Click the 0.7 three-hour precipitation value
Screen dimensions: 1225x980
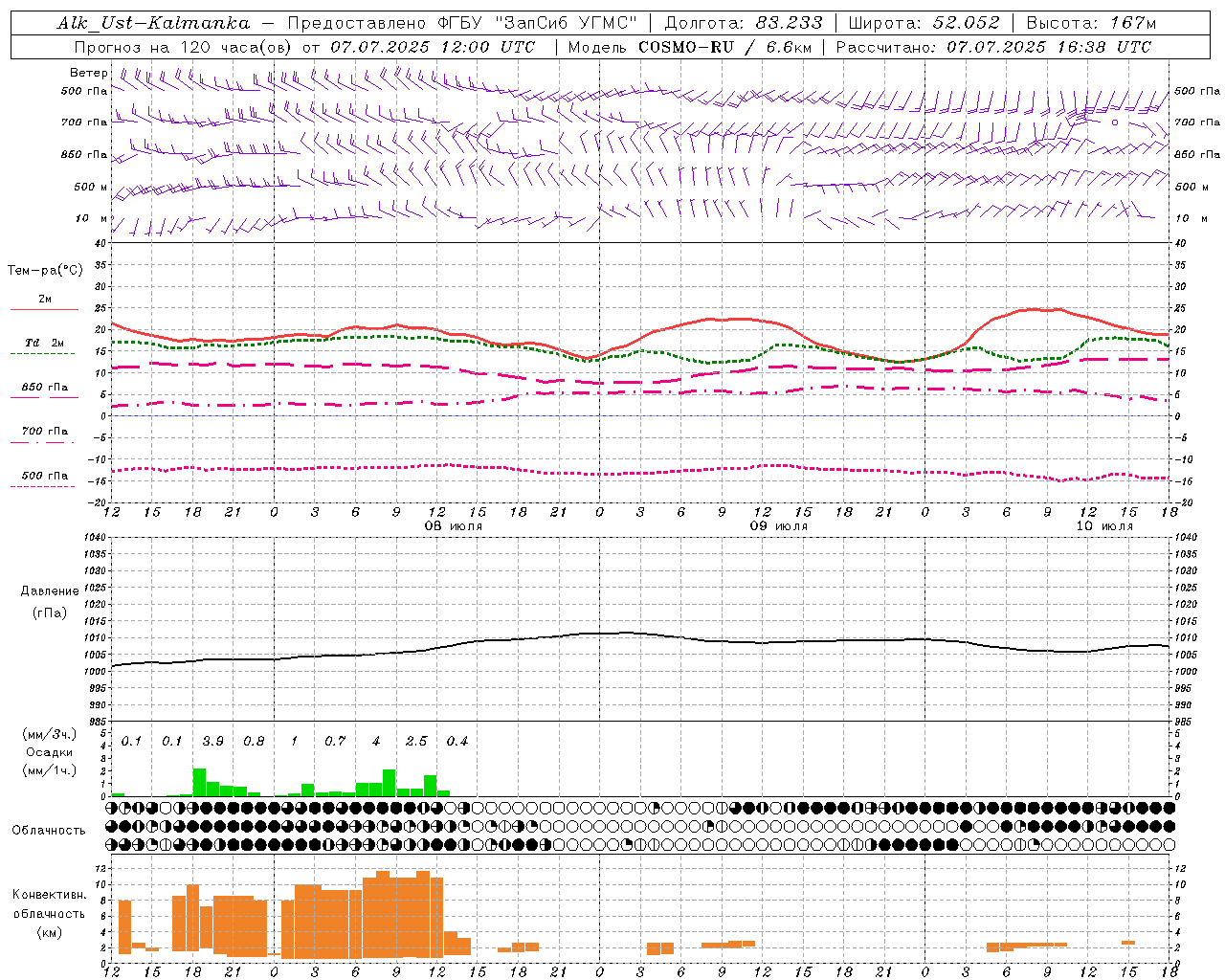[335, 742]
